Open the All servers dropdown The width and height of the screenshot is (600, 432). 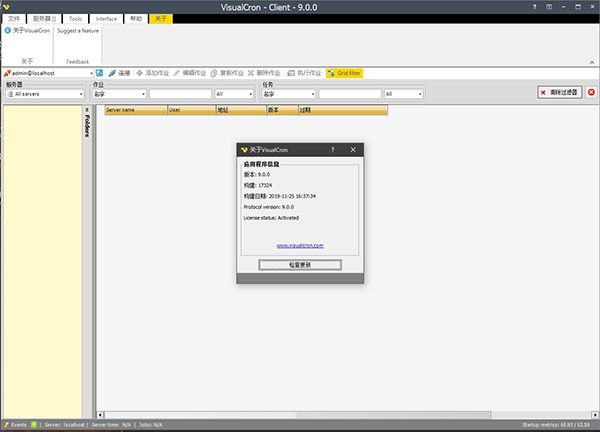(45, 94)
